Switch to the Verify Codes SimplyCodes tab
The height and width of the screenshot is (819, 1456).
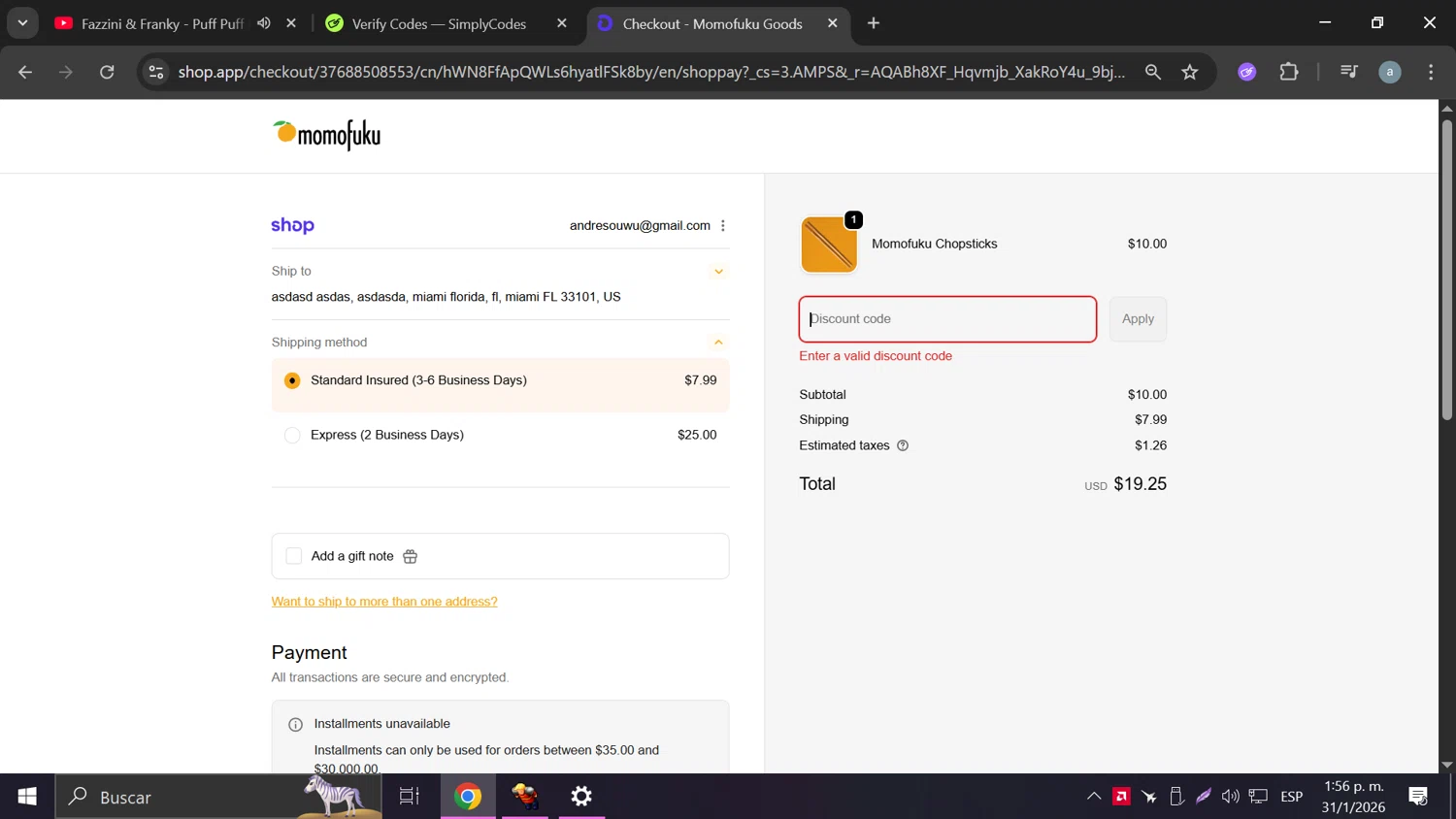[x=439, y=23]
